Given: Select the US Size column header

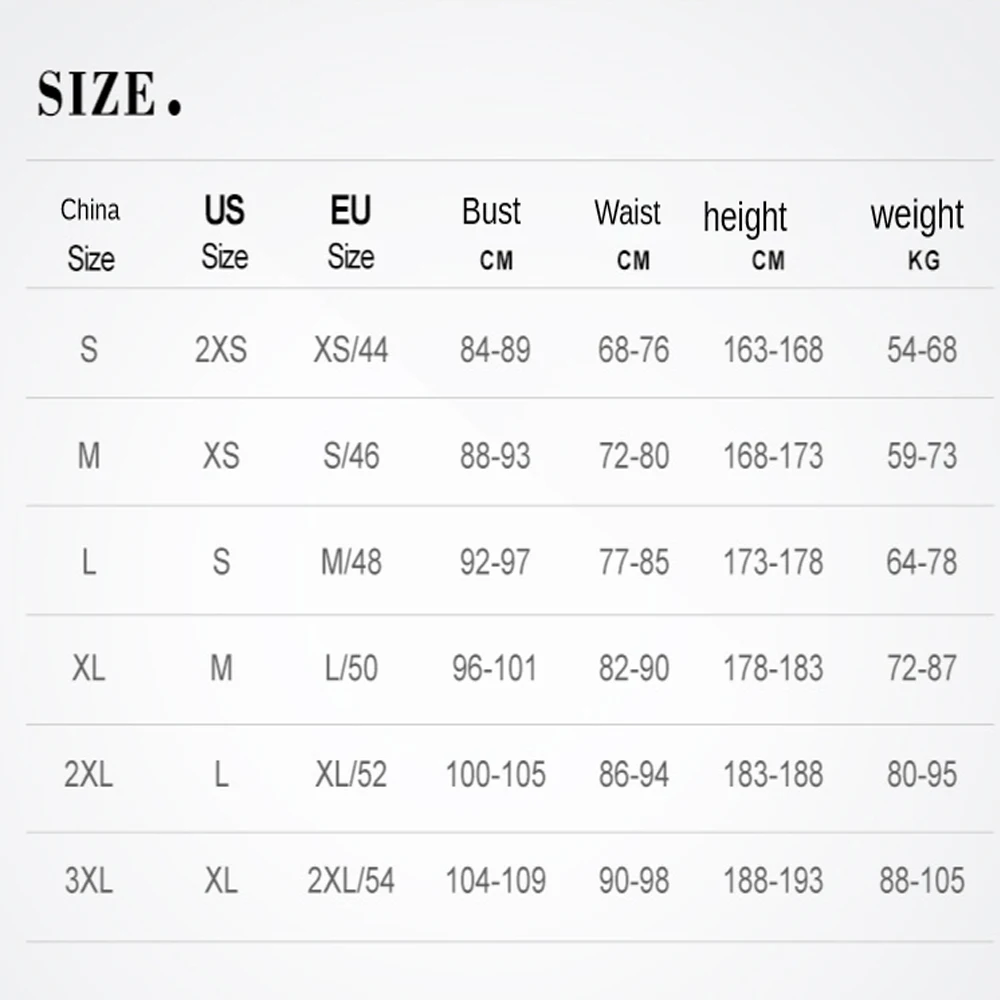Looking at the screenshot, I should click(224, 233).
